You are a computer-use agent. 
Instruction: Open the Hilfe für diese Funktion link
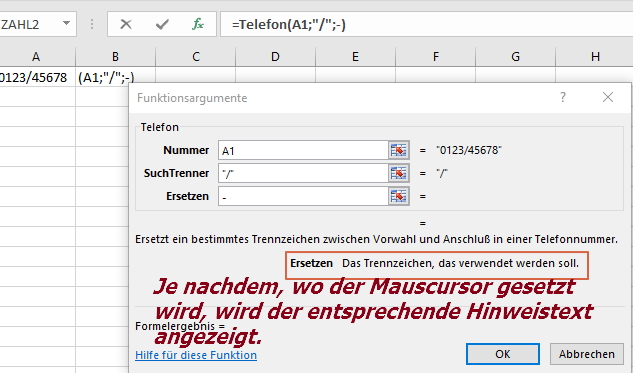196,355
